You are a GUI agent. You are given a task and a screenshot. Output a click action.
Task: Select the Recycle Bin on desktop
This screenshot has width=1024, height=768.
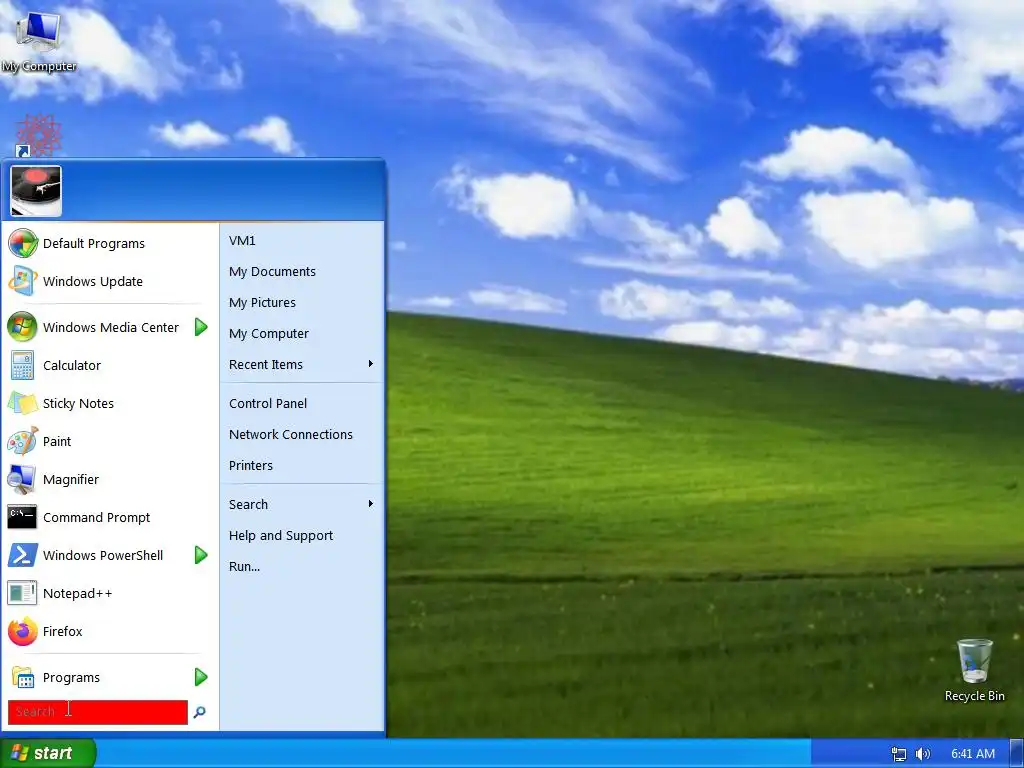tap(975, 670)
